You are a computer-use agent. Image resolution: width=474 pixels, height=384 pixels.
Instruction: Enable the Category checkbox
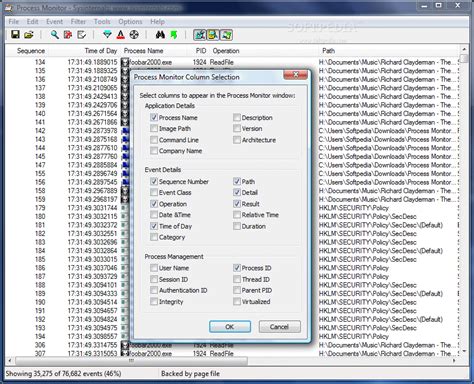154,237
